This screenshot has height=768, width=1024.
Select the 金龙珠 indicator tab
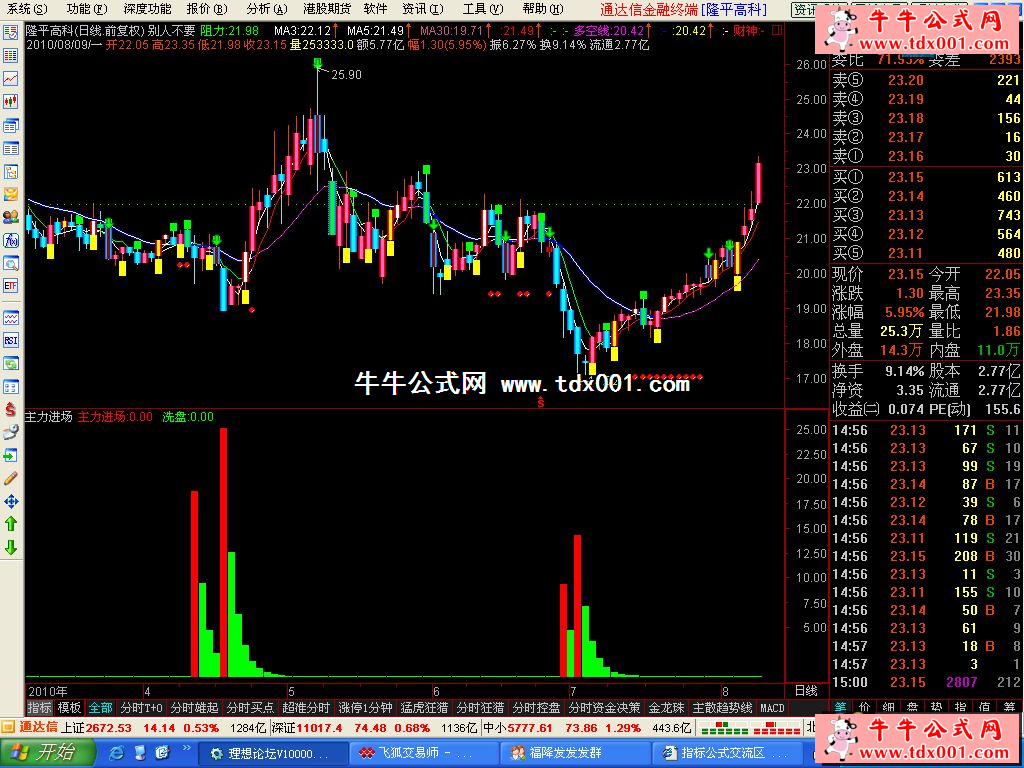pyautogui.click(x=666, y=708)
